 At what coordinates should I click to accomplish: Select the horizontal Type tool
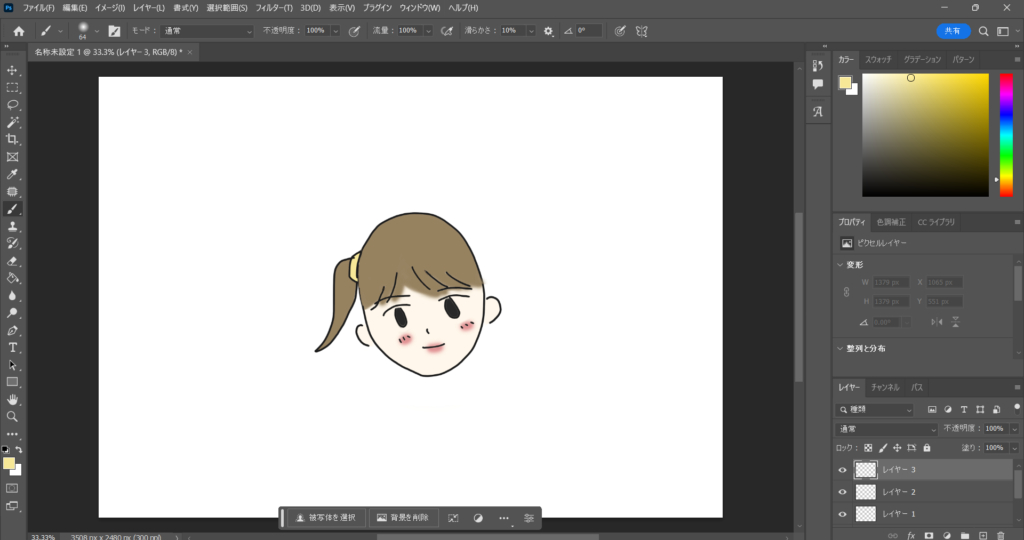click(x=13, y=347)
